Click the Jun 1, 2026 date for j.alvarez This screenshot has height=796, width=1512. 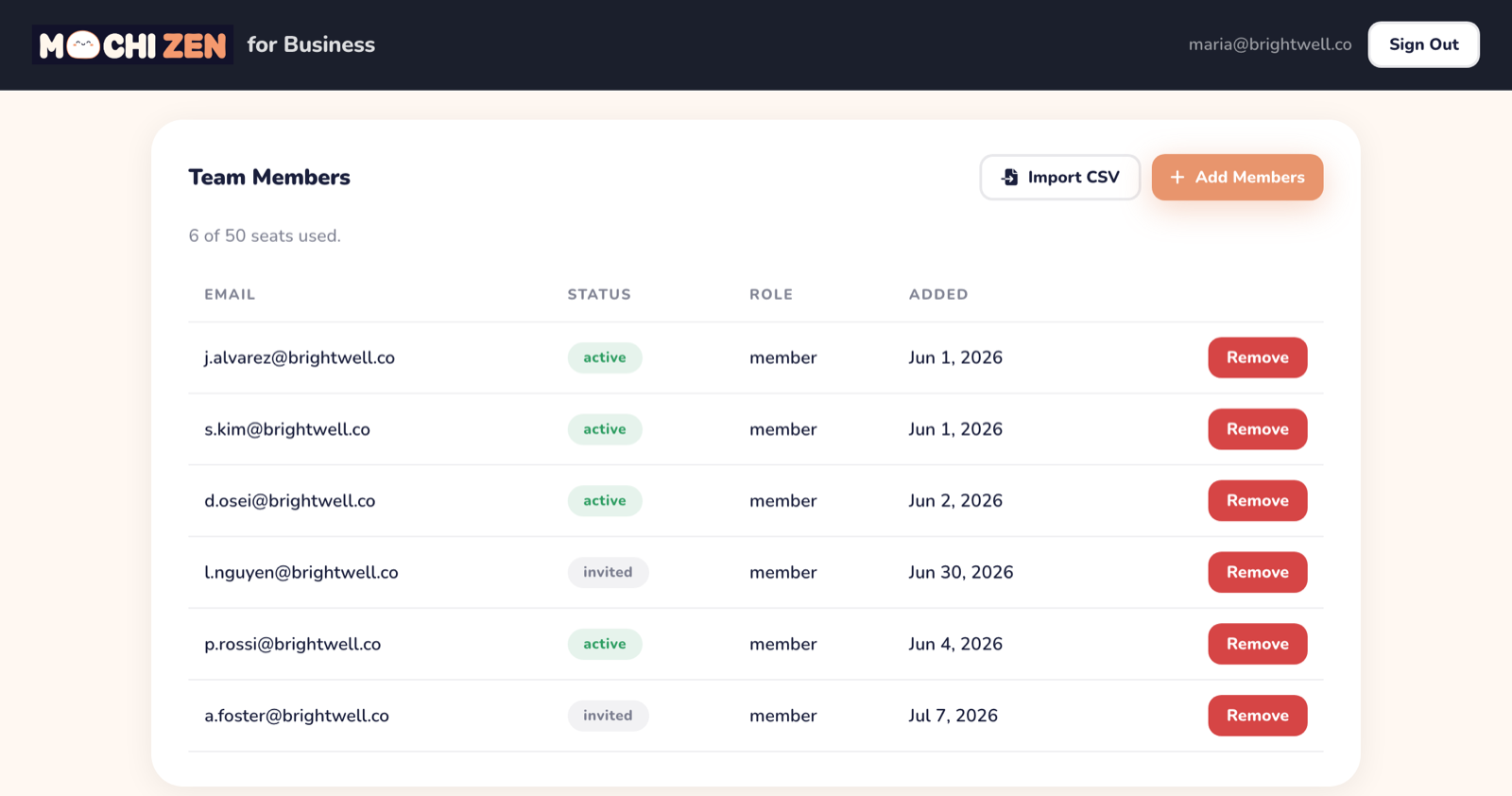(955, 357)
